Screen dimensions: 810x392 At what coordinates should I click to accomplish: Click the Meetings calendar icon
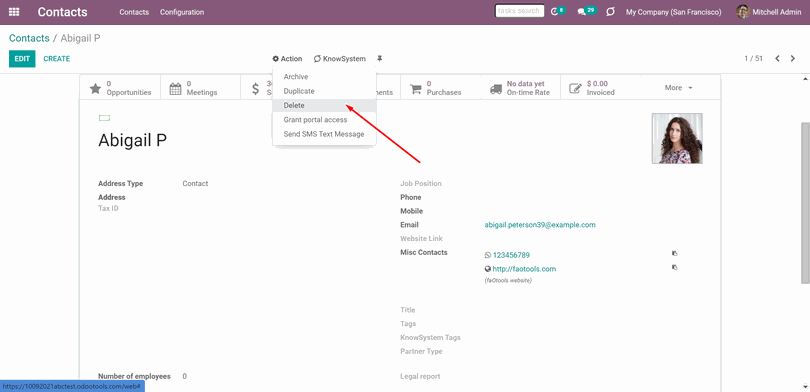[x=176, y=88]
